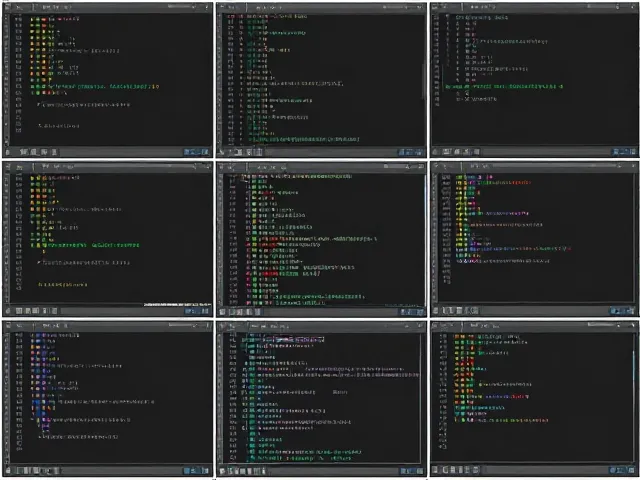Click the blue status indicator in middle-left editor
The height and width of the screenshot is (480, 640).
pyautogui.click(x=196, y=311)
